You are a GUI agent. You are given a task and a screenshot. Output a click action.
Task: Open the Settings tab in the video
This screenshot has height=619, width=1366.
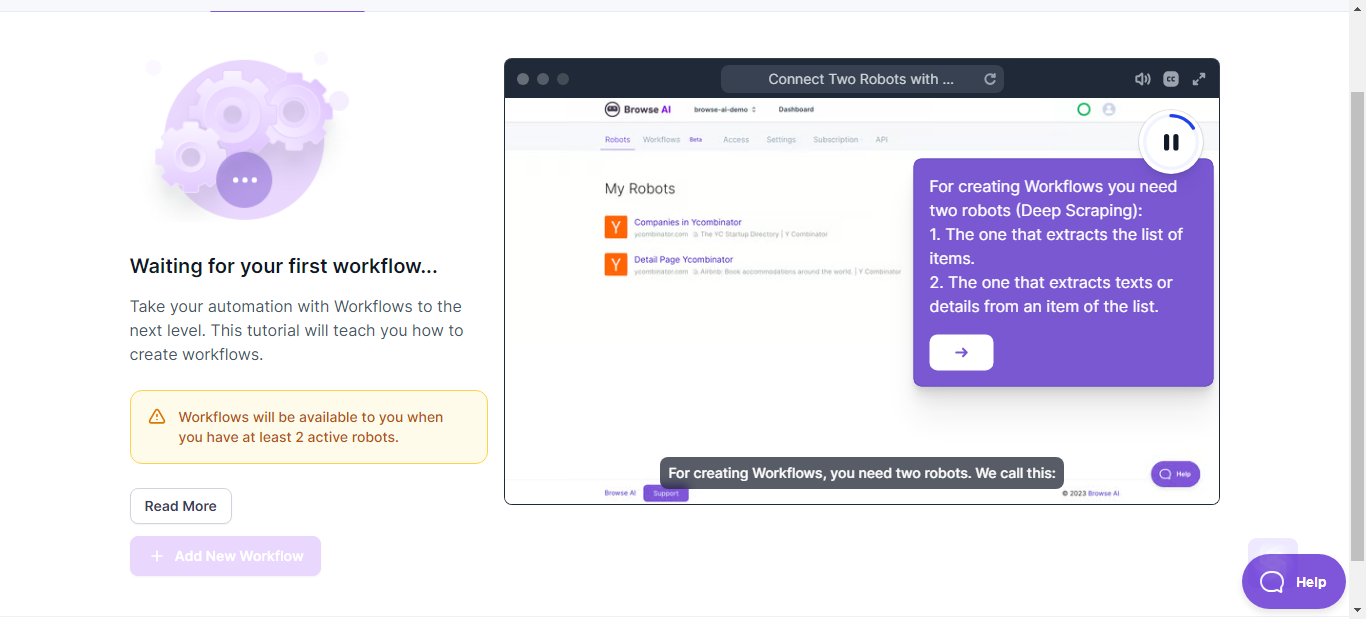(781, 140)
